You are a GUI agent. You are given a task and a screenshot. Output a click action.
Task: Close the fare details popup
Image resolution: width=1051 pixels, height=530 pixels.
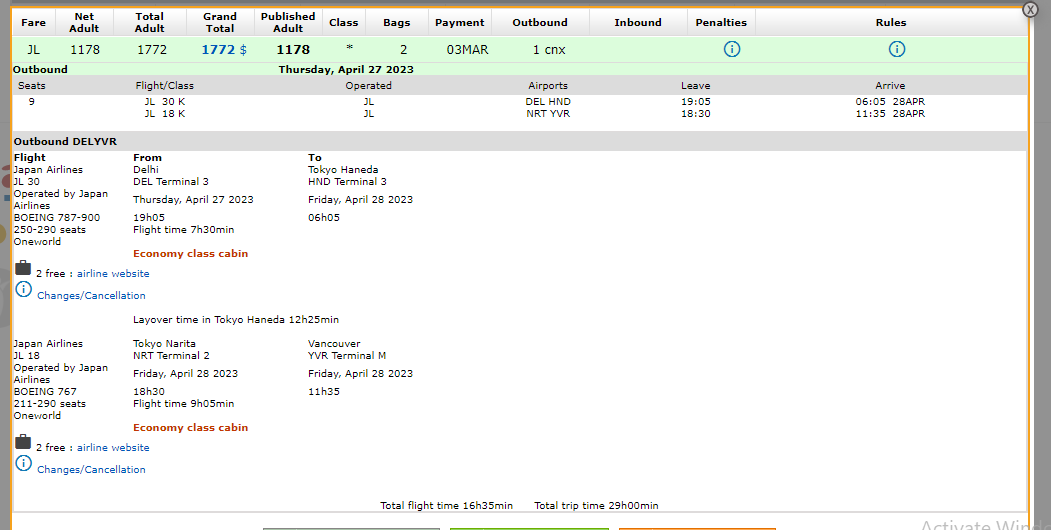click(x=1030, y=9)
